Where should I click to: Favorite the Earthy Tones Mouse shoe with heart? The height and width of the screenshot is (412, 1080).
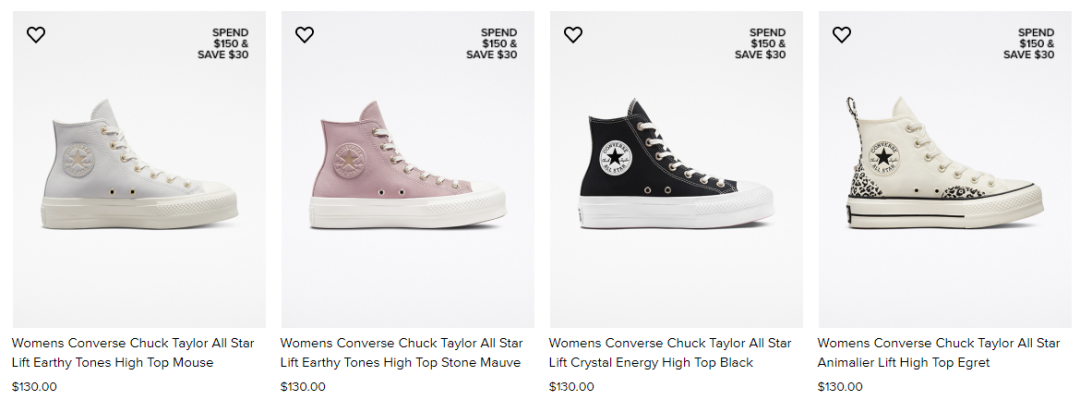point(36,34)
